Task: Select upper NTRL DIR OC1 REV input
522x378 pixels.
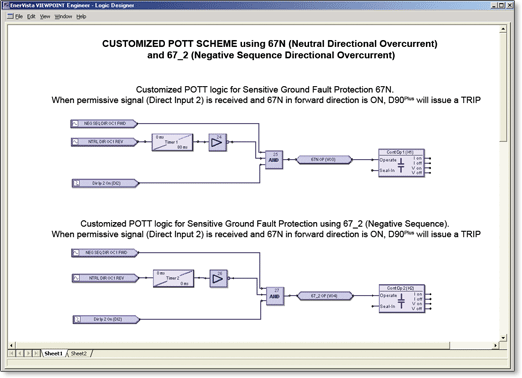Action: 105,142
